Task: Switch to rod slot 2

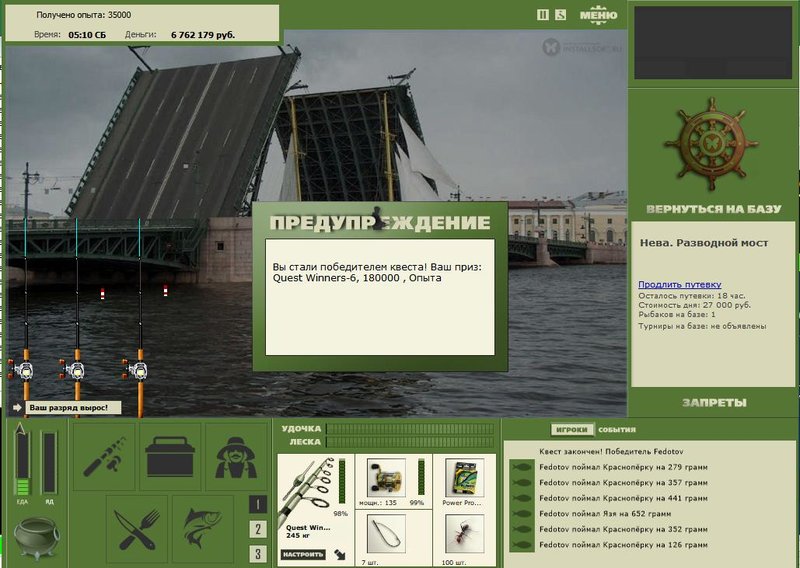Action: point(258,529)
